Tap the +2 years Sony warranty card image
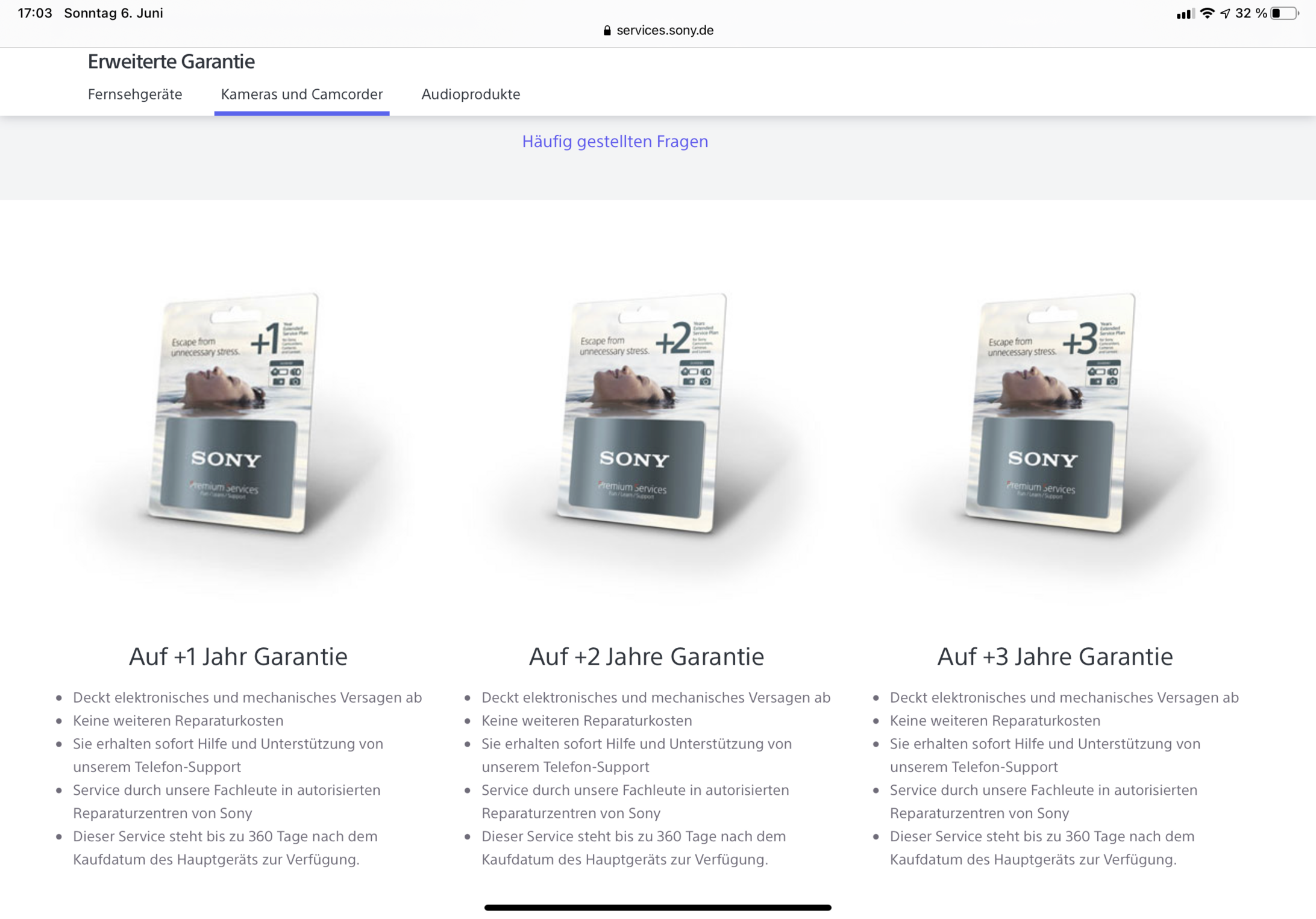 (x=642, y=413)
